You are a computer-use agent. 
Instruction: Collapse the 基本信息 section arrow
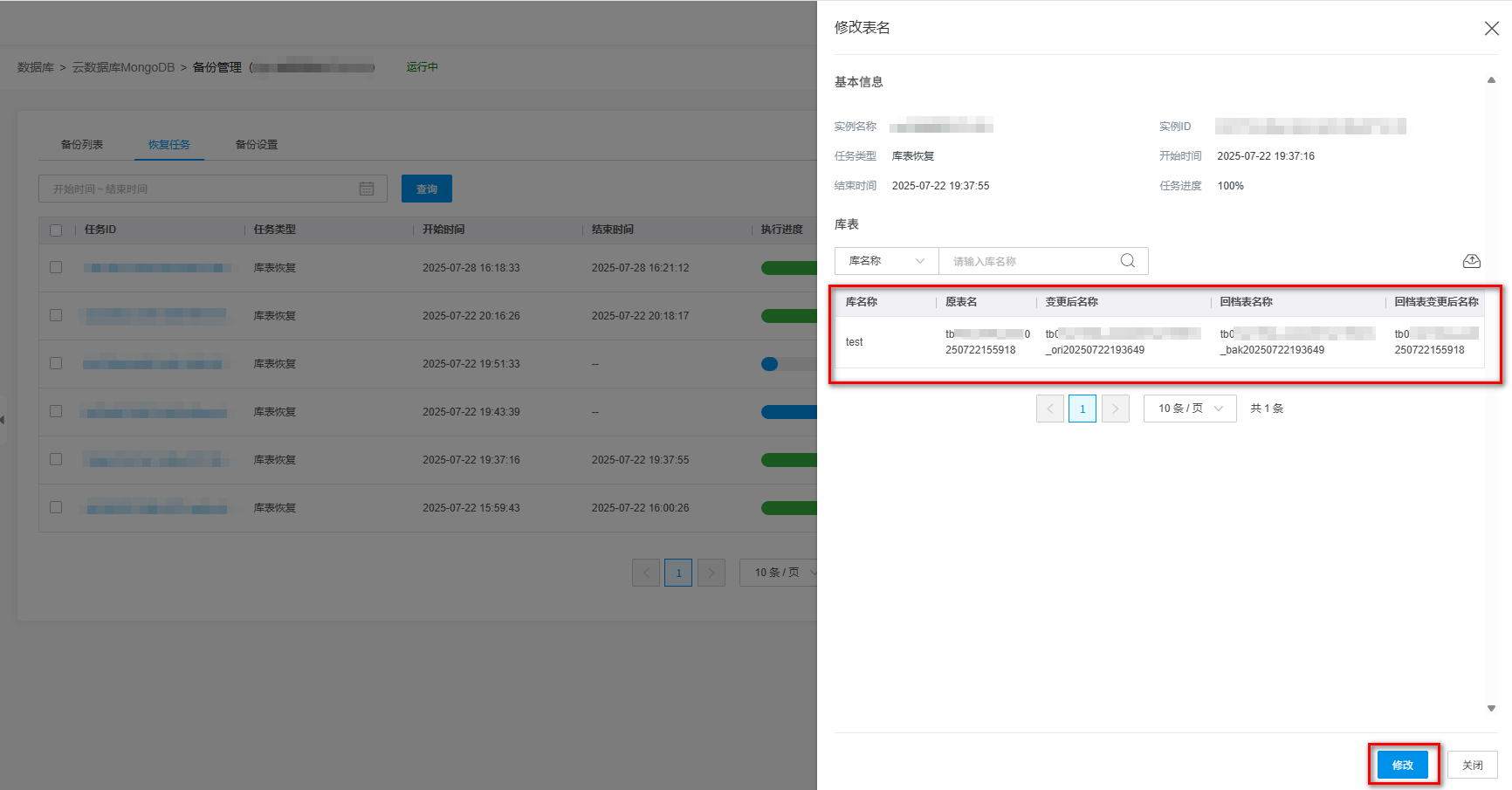tap(1491, 80)
